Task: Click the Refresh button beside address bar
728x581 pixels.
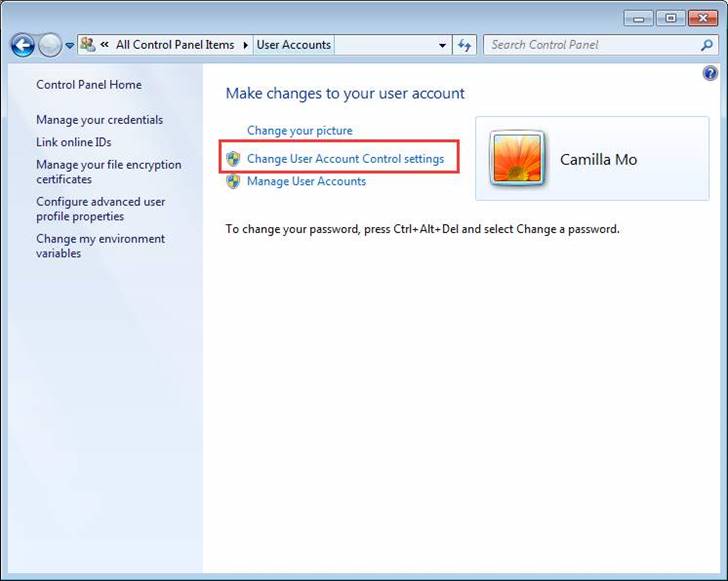Action: [x=464, y=45]
